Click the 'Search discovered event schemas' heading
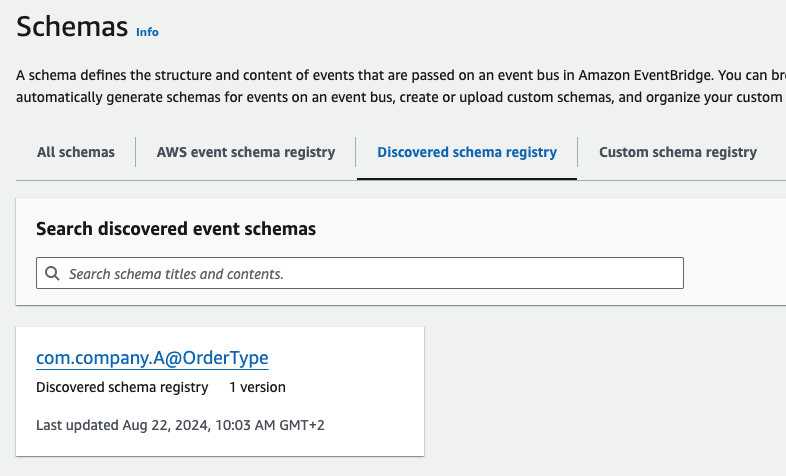 click(x=176, y=228)
